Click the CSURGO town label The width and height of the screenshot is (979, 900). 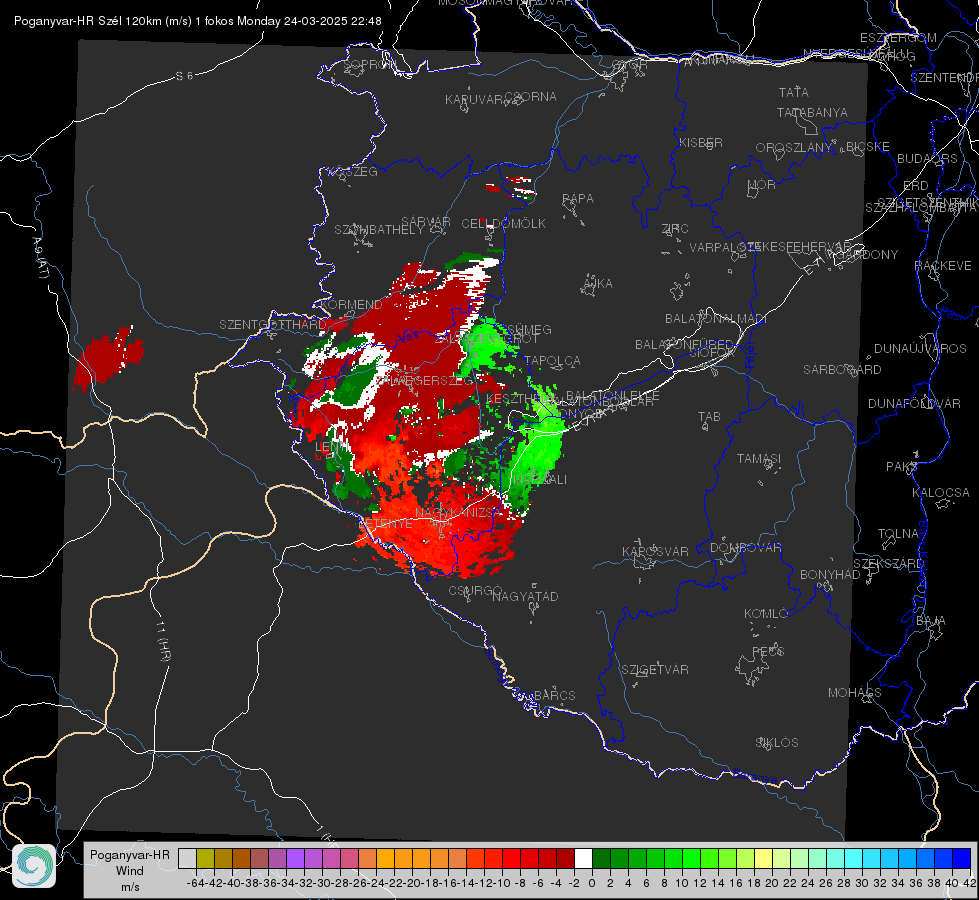[x=475, y=591]
